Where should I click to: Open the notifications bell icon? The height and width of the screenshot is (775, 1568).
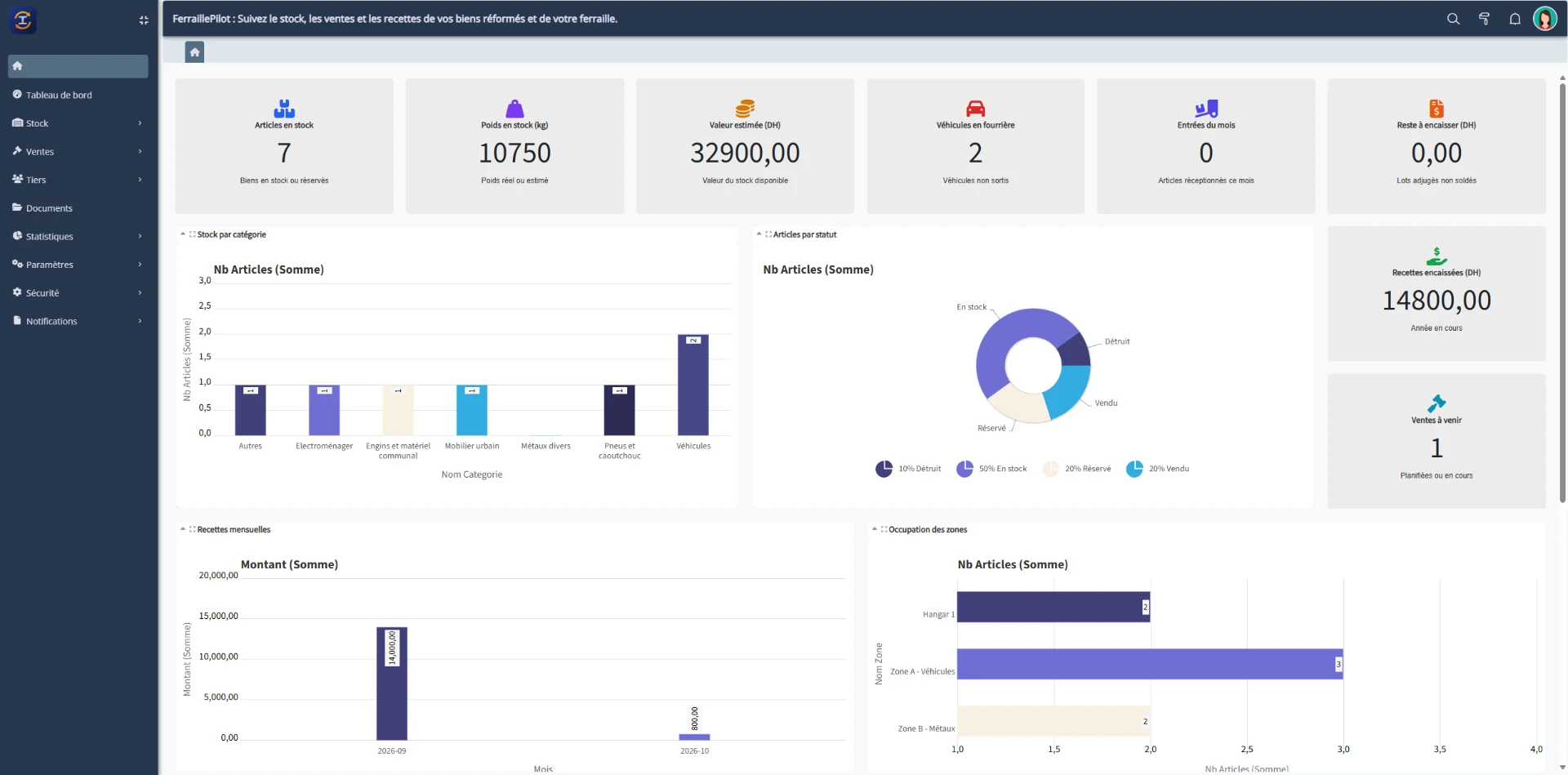(x=1515, y=19)
